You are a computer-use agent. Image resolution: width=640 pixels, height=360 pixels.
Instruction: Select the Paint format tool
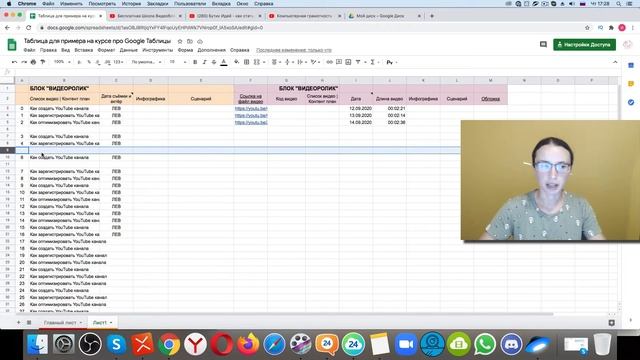point(42,62)
